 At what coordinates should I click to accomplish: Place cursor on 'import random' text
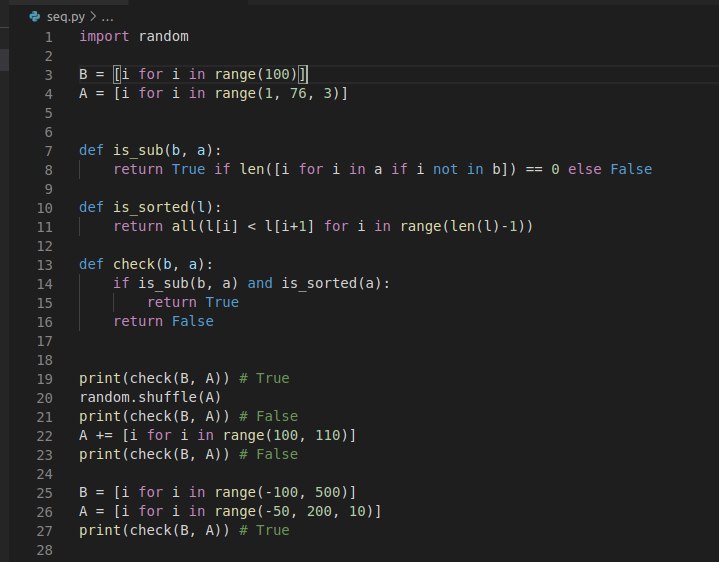134,36
